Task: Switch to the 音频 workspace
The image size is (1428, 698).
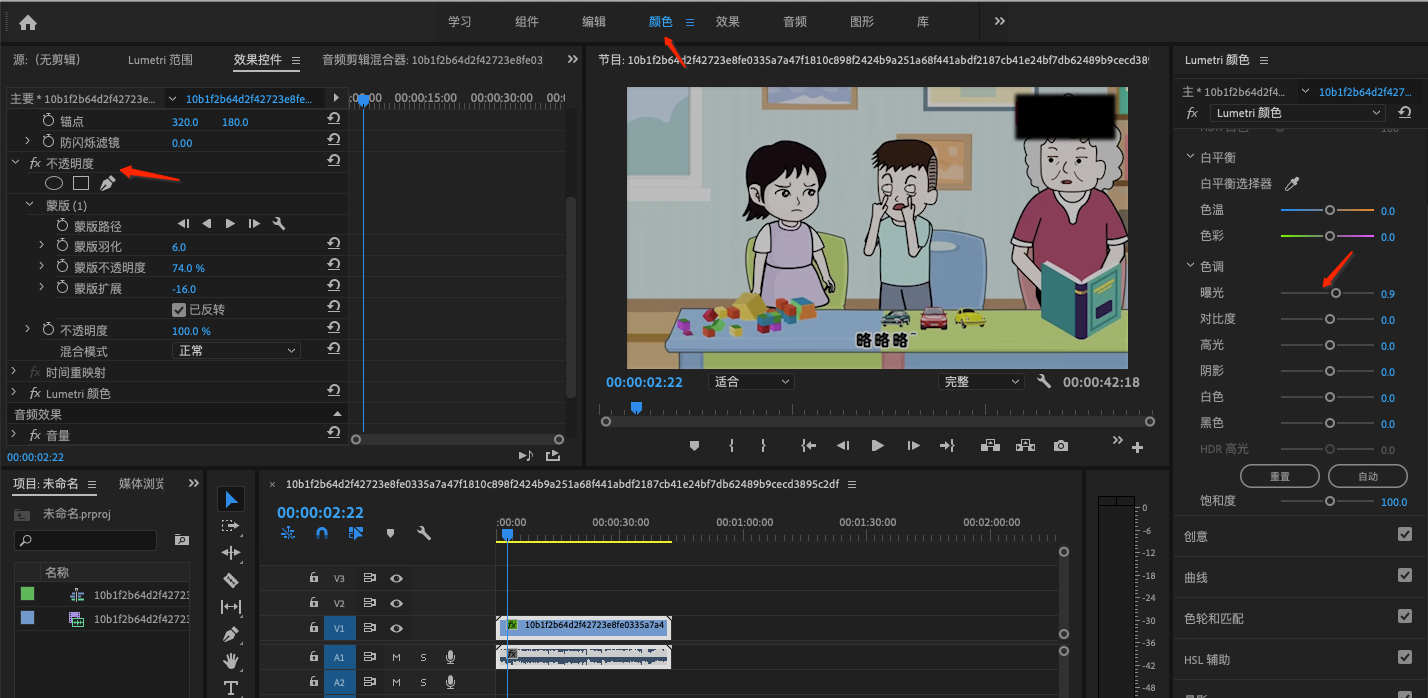Action: (795, 22)
